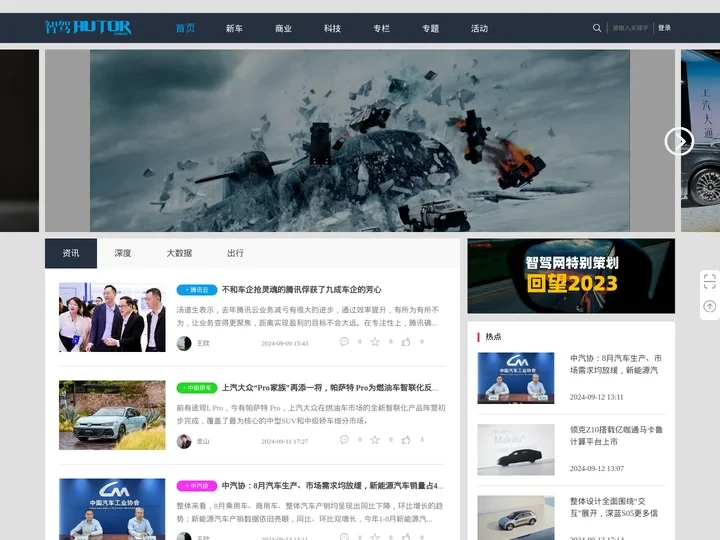
Task: Open hot item 整体设计全面围绕交互 深蓝S05
Action: click(x=614, y=507)
